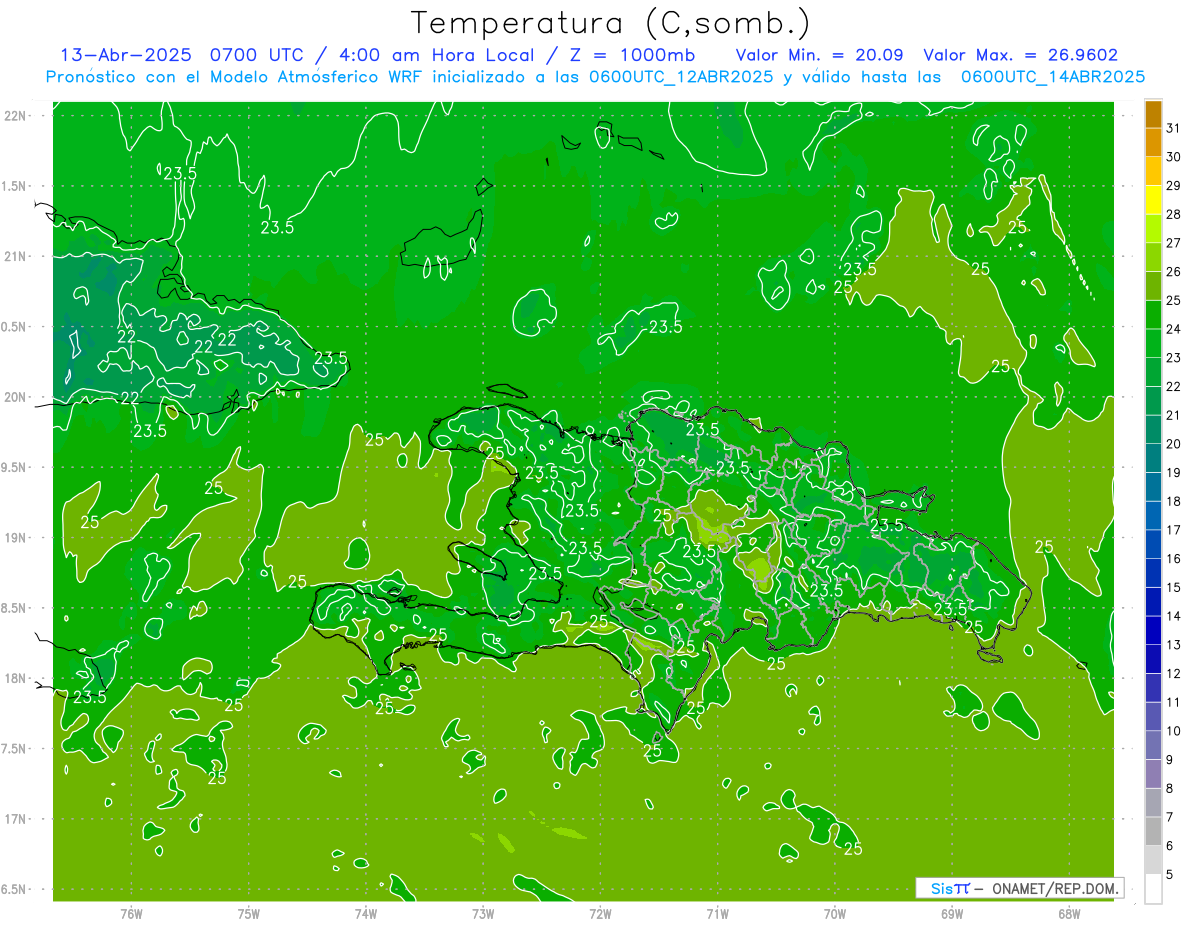Viewport: 1200px width, 927px height.
Task: Select '0600UTC_12ABR2025' initialization time text
Action: (x=681, y=77)
